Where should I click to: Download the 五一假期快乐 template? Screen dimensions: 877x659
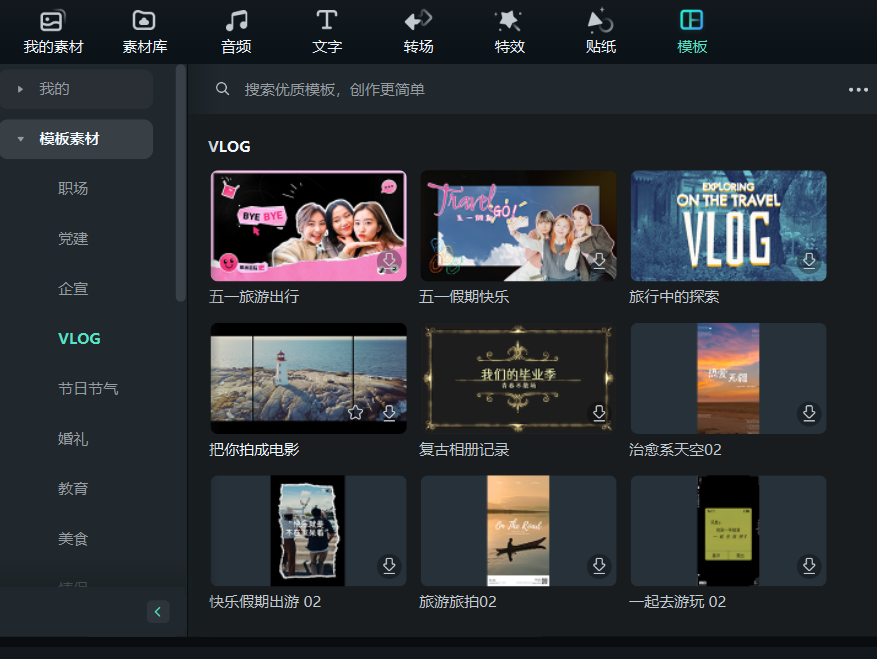(x=599, y=261)
